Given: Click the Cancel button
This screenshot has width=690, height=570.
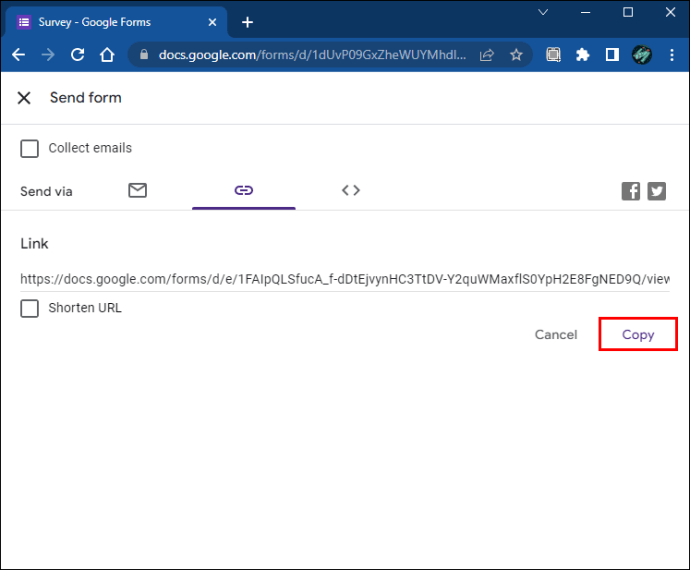Looking at the screenshot, I should point(556,335).
